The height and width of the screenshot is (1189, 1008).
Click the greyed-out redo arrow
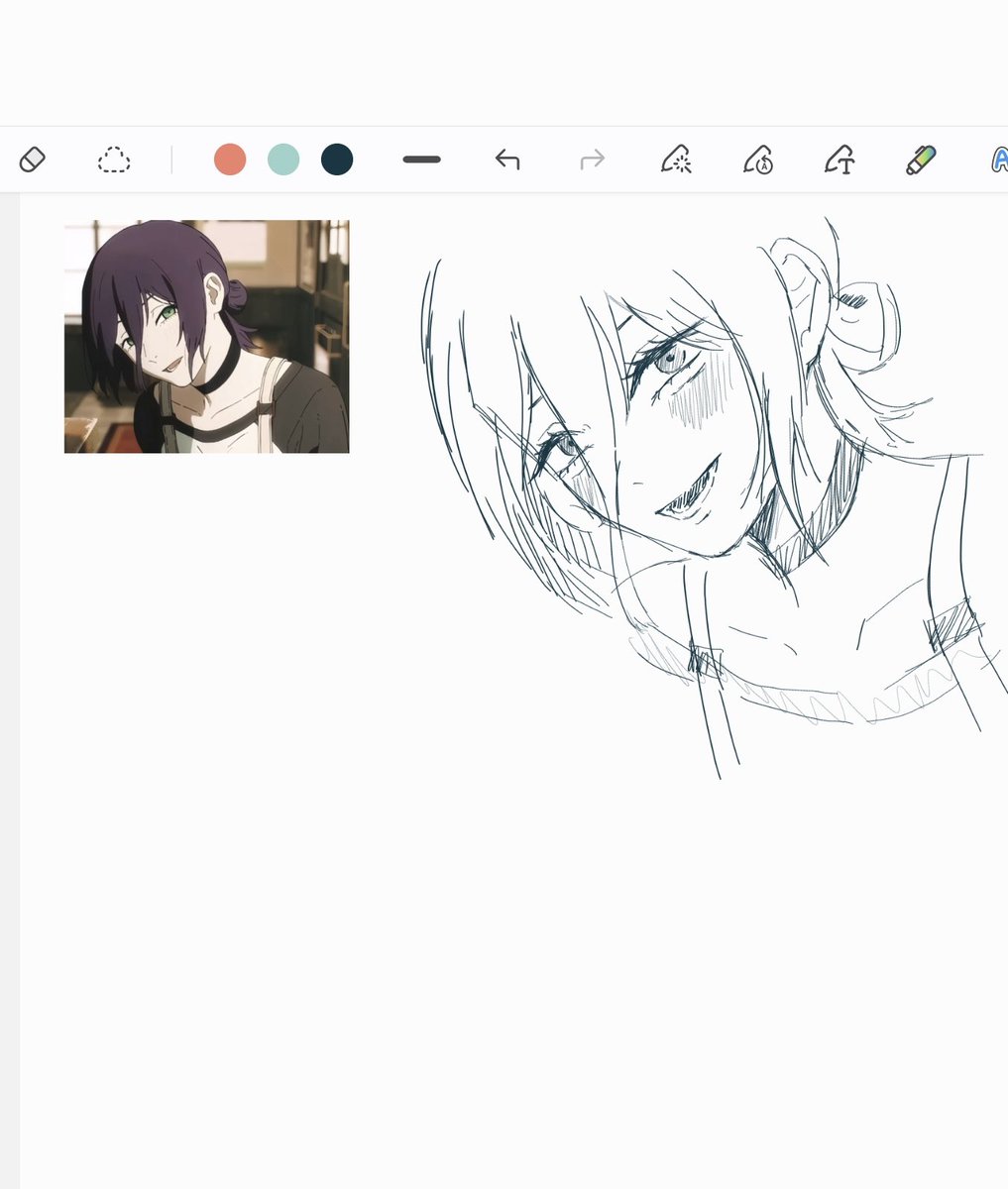point(593,160)
